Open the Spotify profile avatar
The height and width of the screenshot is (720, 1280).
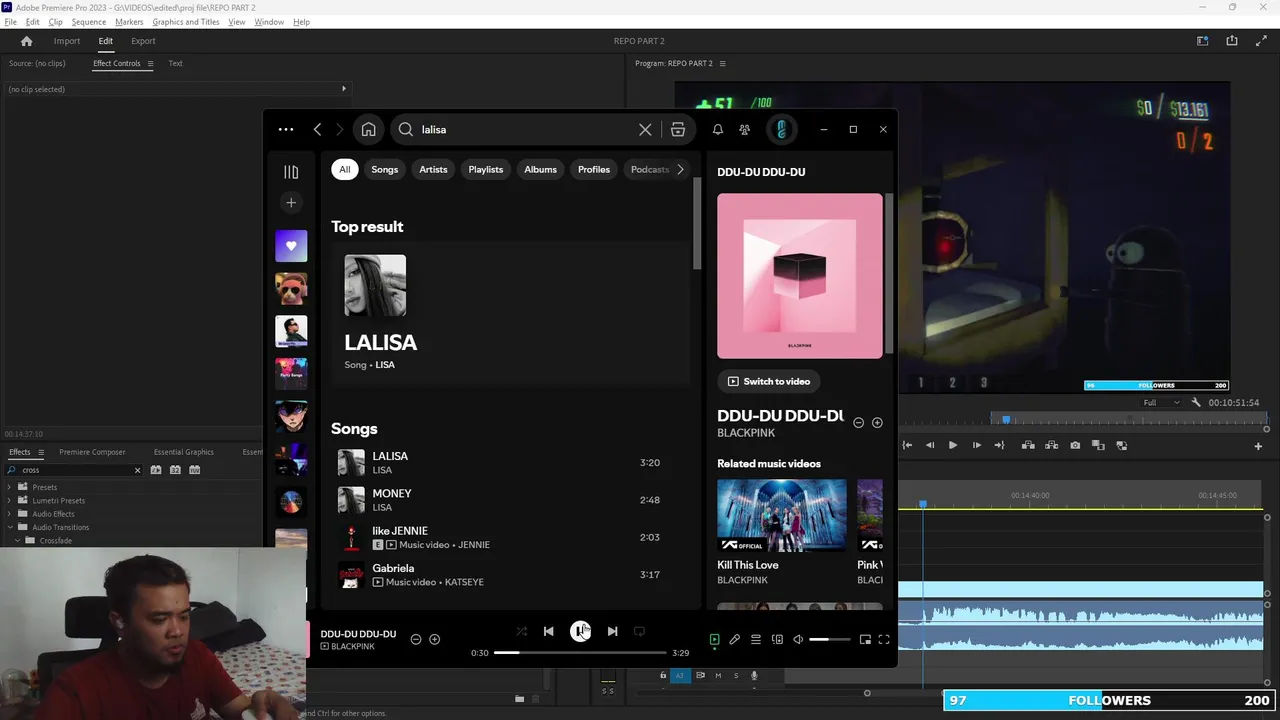pyautogui.click(x=782, y=129)
